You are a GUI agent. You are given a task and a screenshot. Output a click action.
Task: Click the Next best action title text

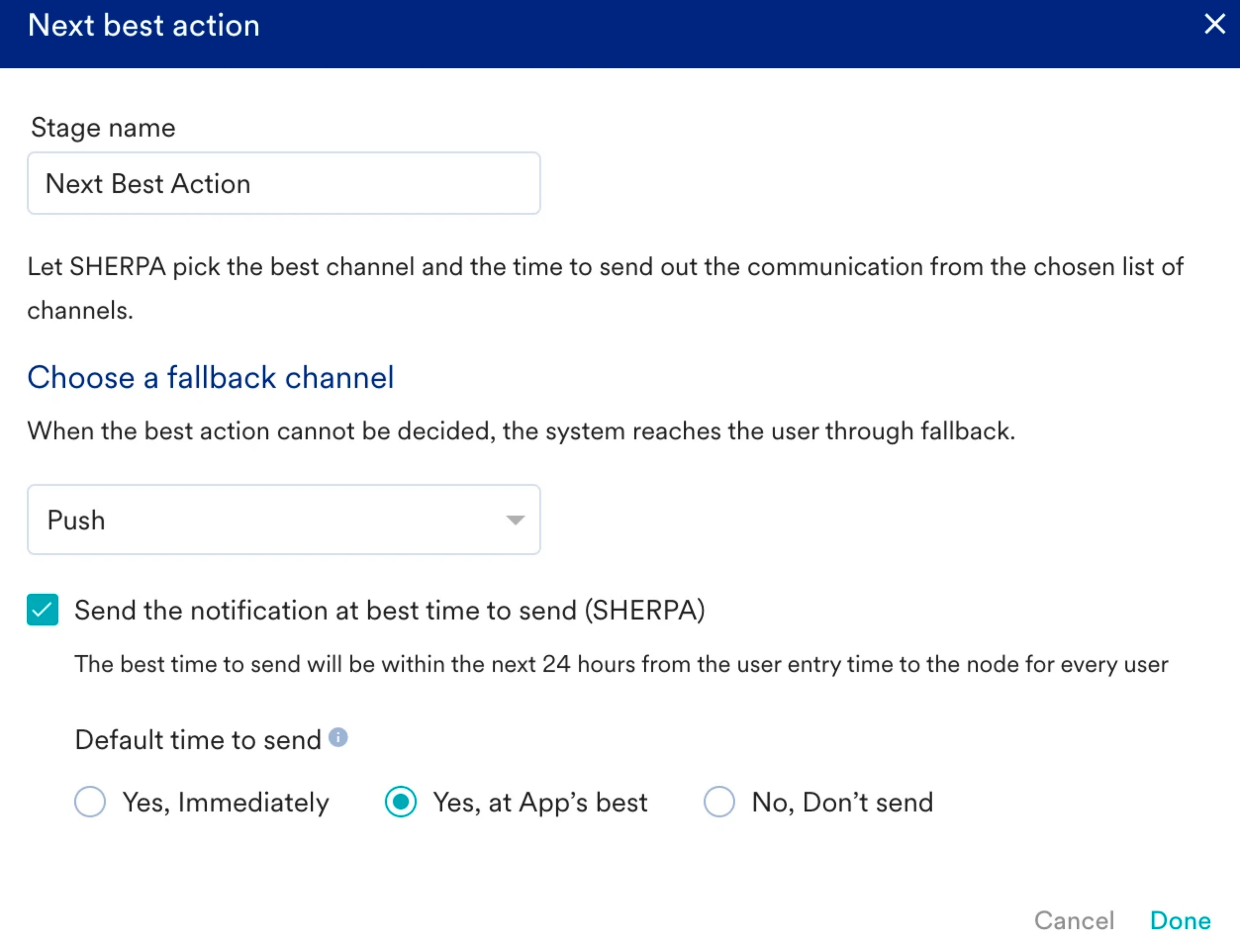point(144,26)
